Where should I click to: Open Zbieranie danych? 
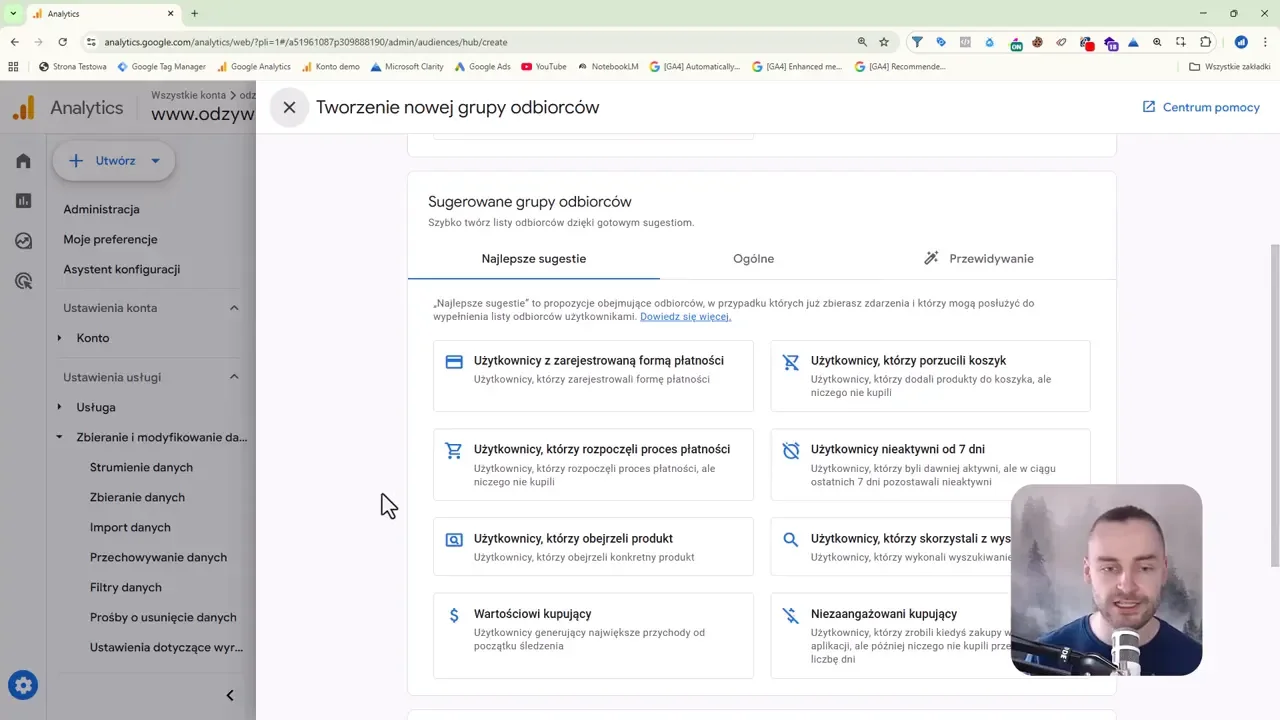137,497
